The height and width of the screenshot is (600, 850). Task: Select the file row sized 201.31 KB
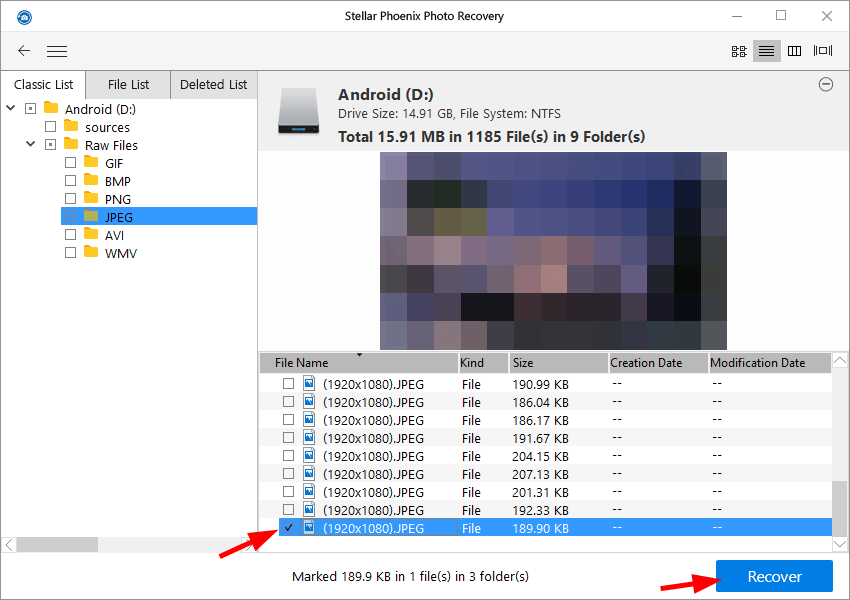(x=545, y=492)
